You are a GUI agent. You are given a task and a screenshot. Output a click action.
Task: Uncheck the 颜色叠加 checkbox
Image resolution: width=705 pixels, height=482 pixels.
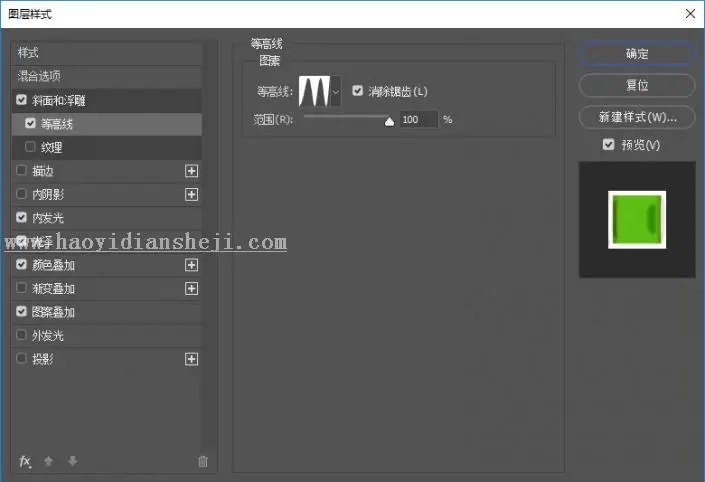pyautogui.click(x=22, y=264)
